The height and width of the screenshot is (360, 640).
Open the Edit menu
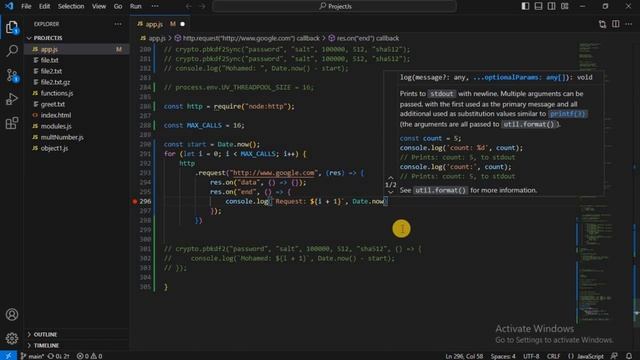click(x=44, y=6)
